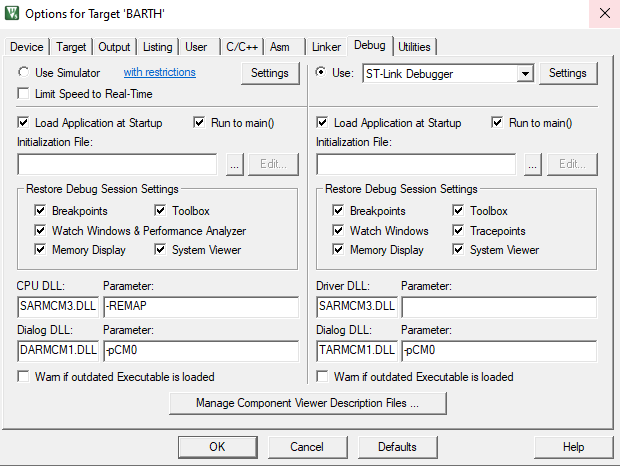This screenshot has height=467, width=620.
Task: Click debugger Initialization File input field
Action: tap(416, 164)
